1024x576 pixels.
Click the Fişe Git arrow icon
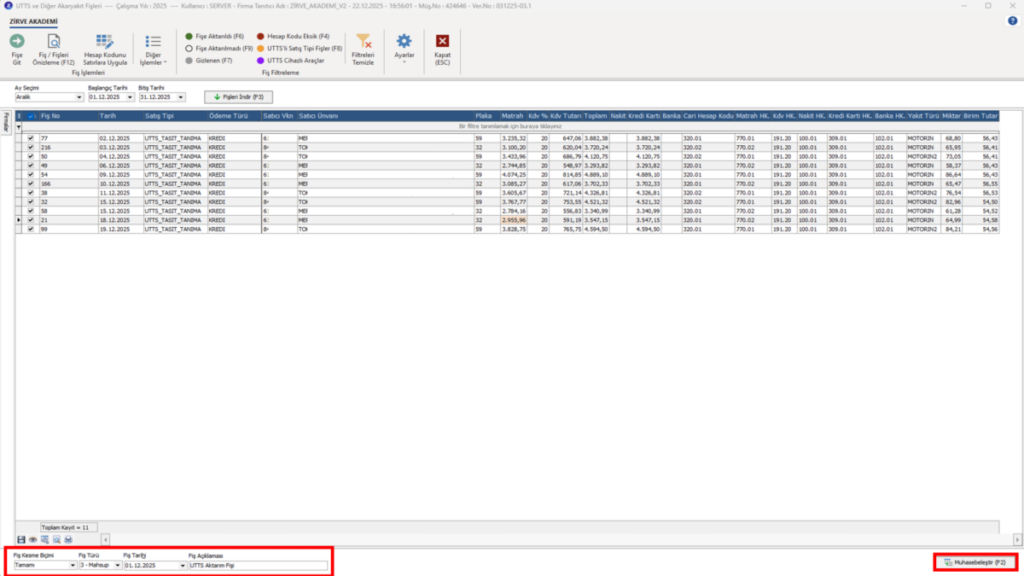coord(17,42)
